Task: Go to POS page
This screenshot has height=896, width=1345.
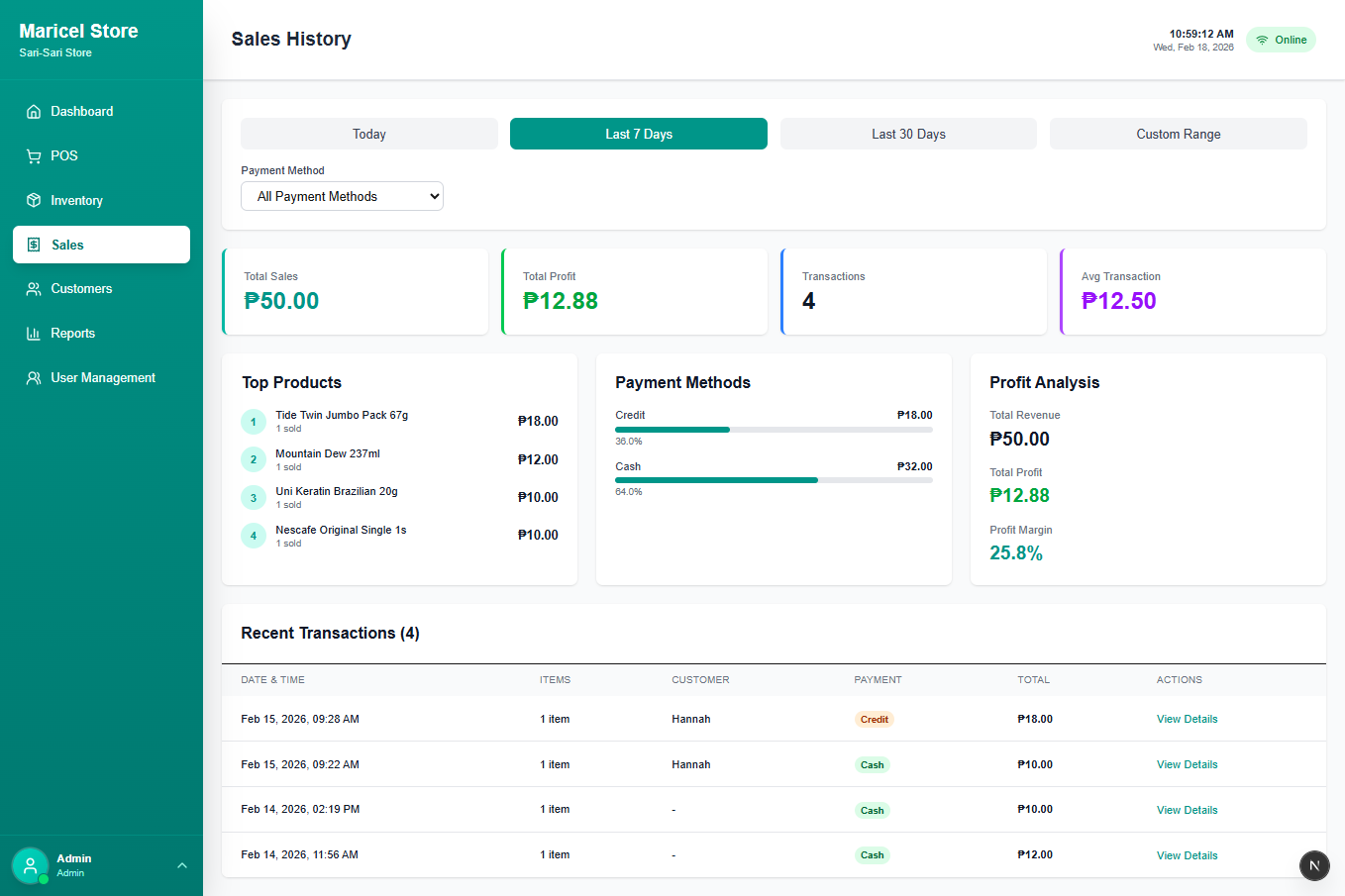Action: pos(101,156)
